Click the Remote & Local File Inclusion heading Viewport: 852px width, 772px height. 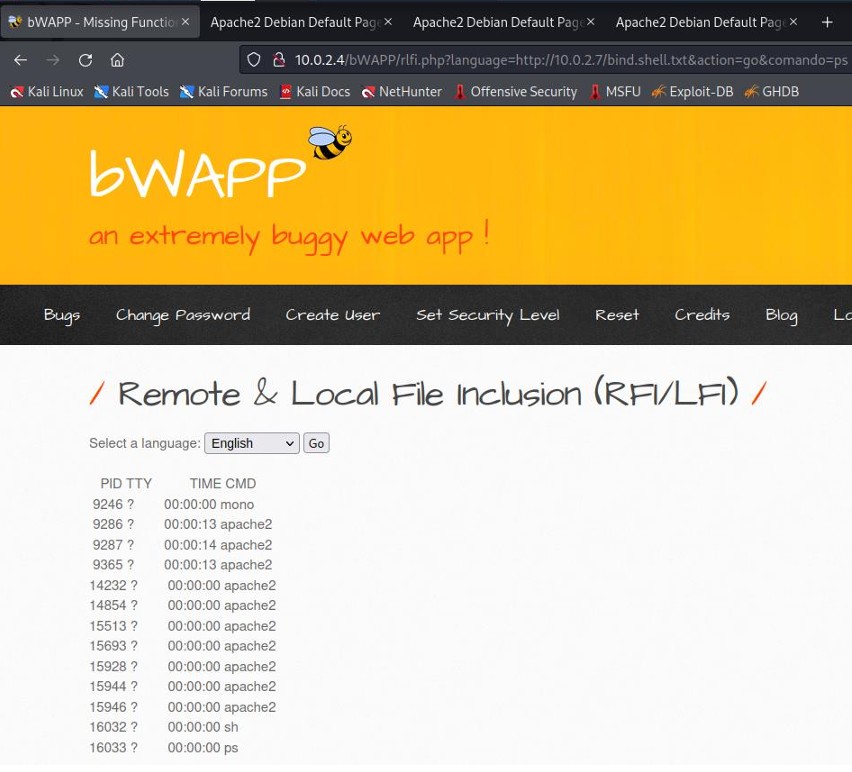[428, 393]
